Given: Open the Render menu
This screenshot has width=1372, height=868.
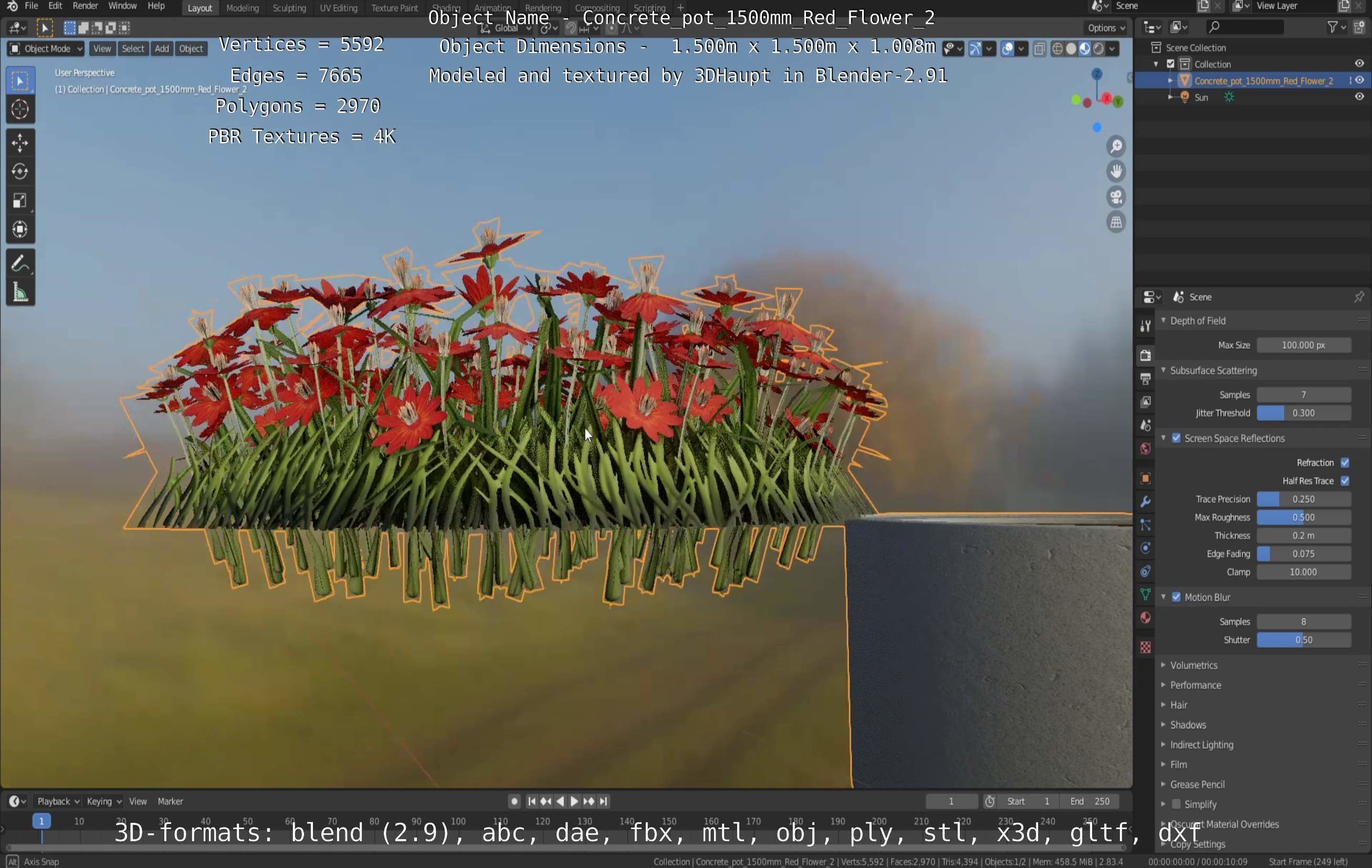Looking at the screenshot, I should coord(86,6).
